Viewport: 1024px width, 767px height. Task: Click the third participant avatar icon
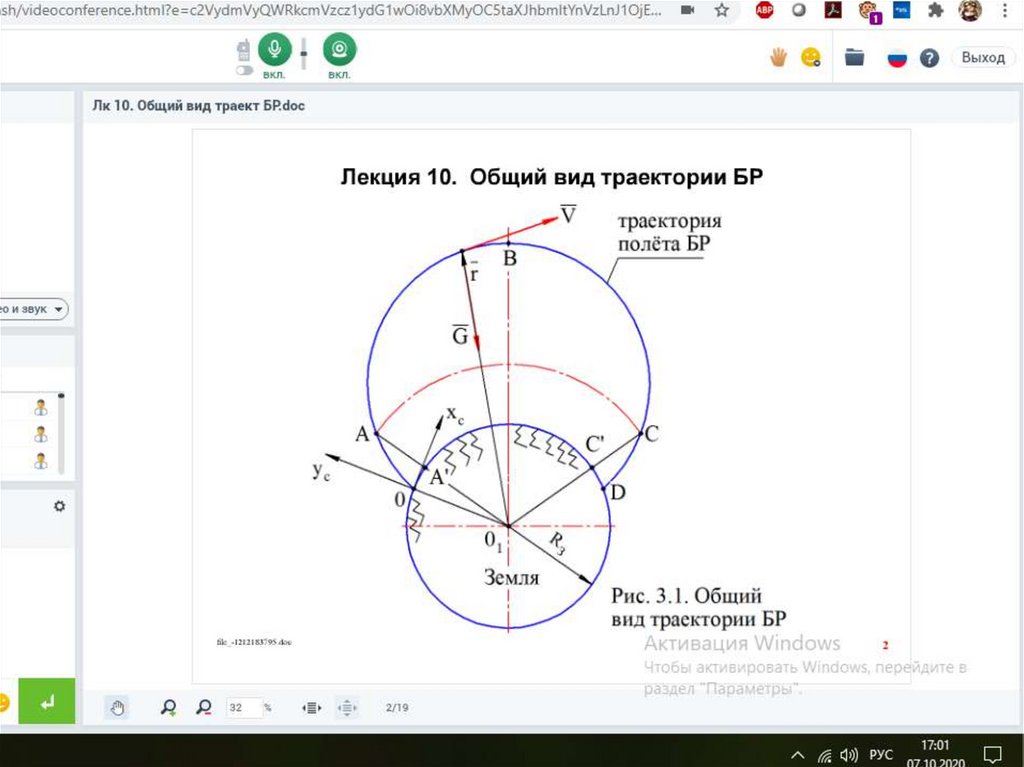tap(41, 461)
